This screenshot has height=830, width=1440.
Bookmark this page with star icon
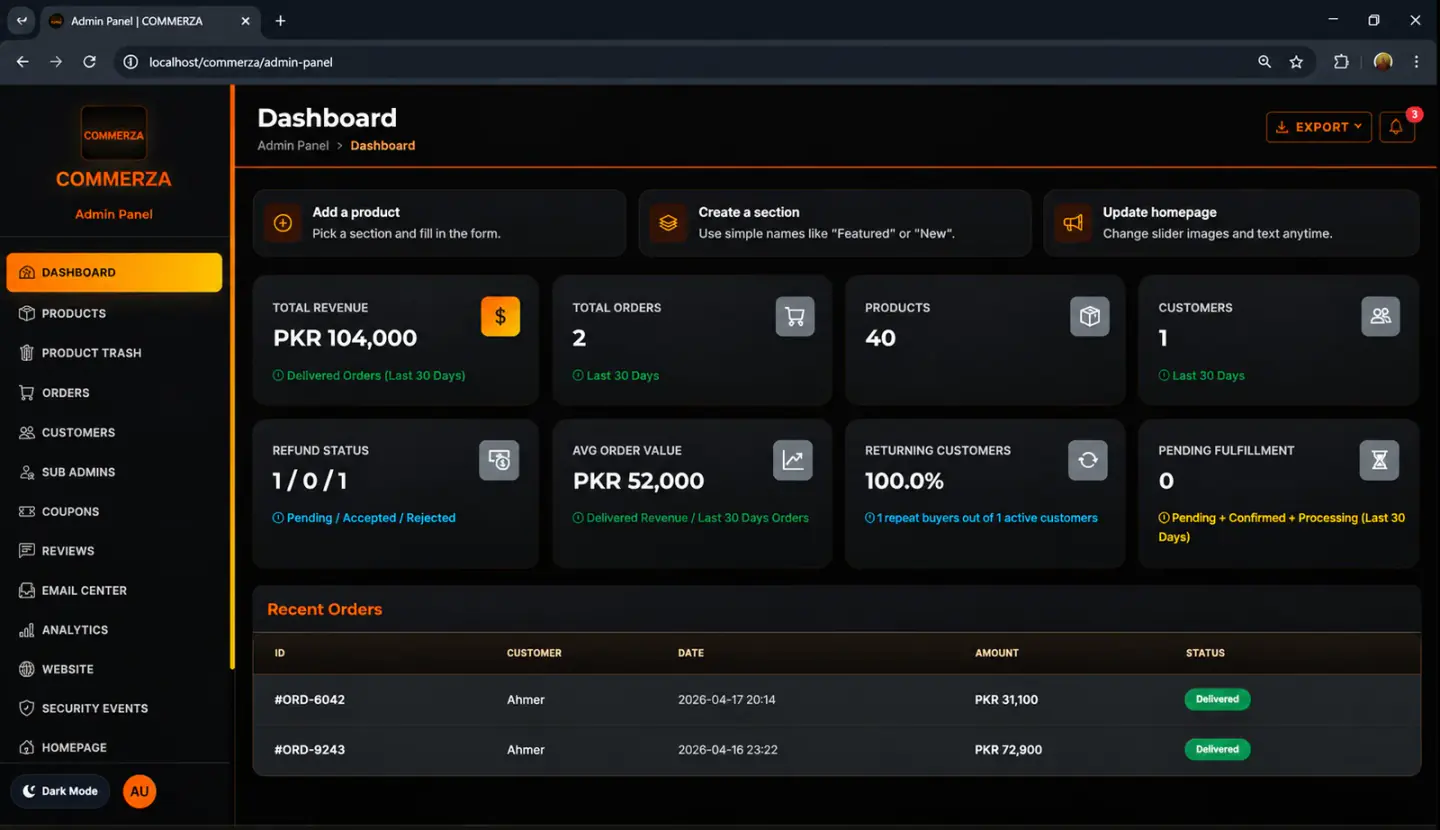pos(1296,62)
